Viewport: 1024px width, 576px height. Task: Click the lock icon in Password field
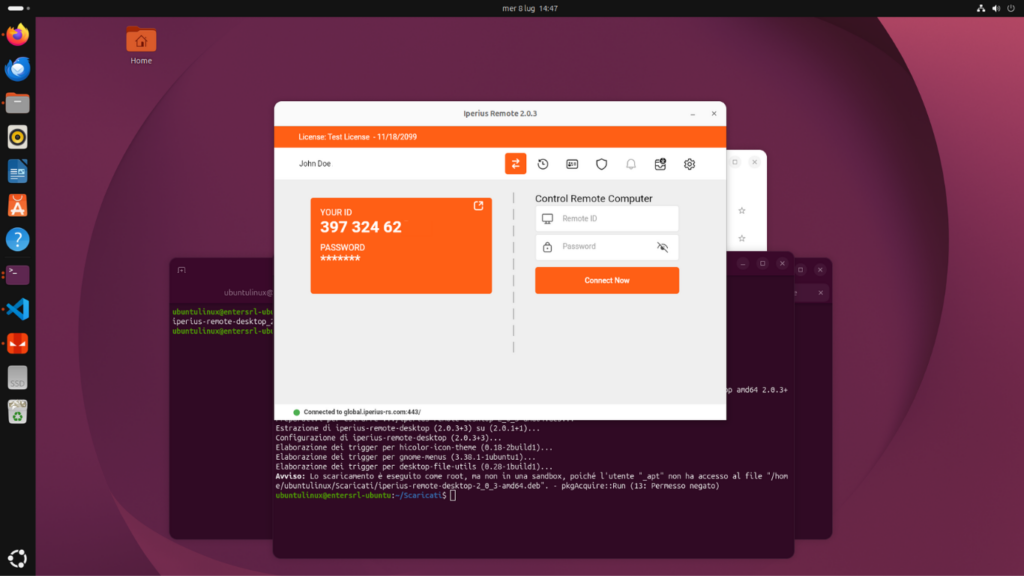tap(547, 247)
